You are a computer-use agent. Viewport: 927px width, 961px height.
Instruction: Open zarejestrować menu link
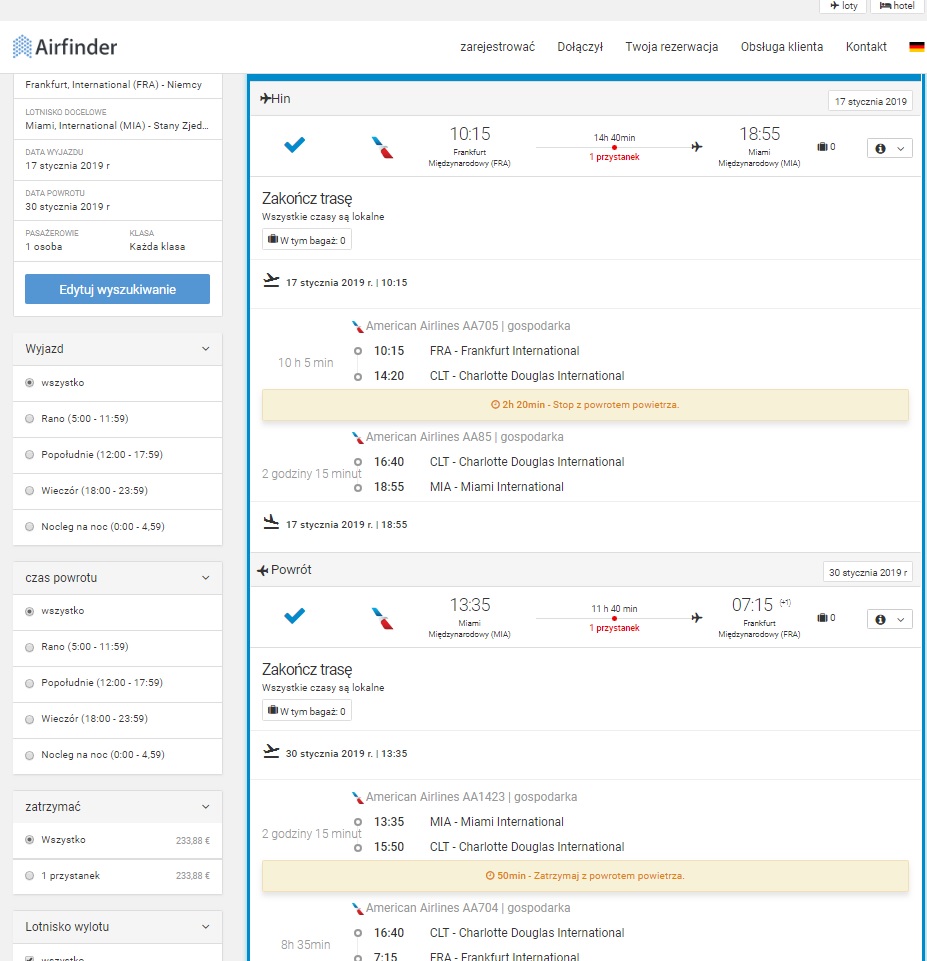point(498,47)
